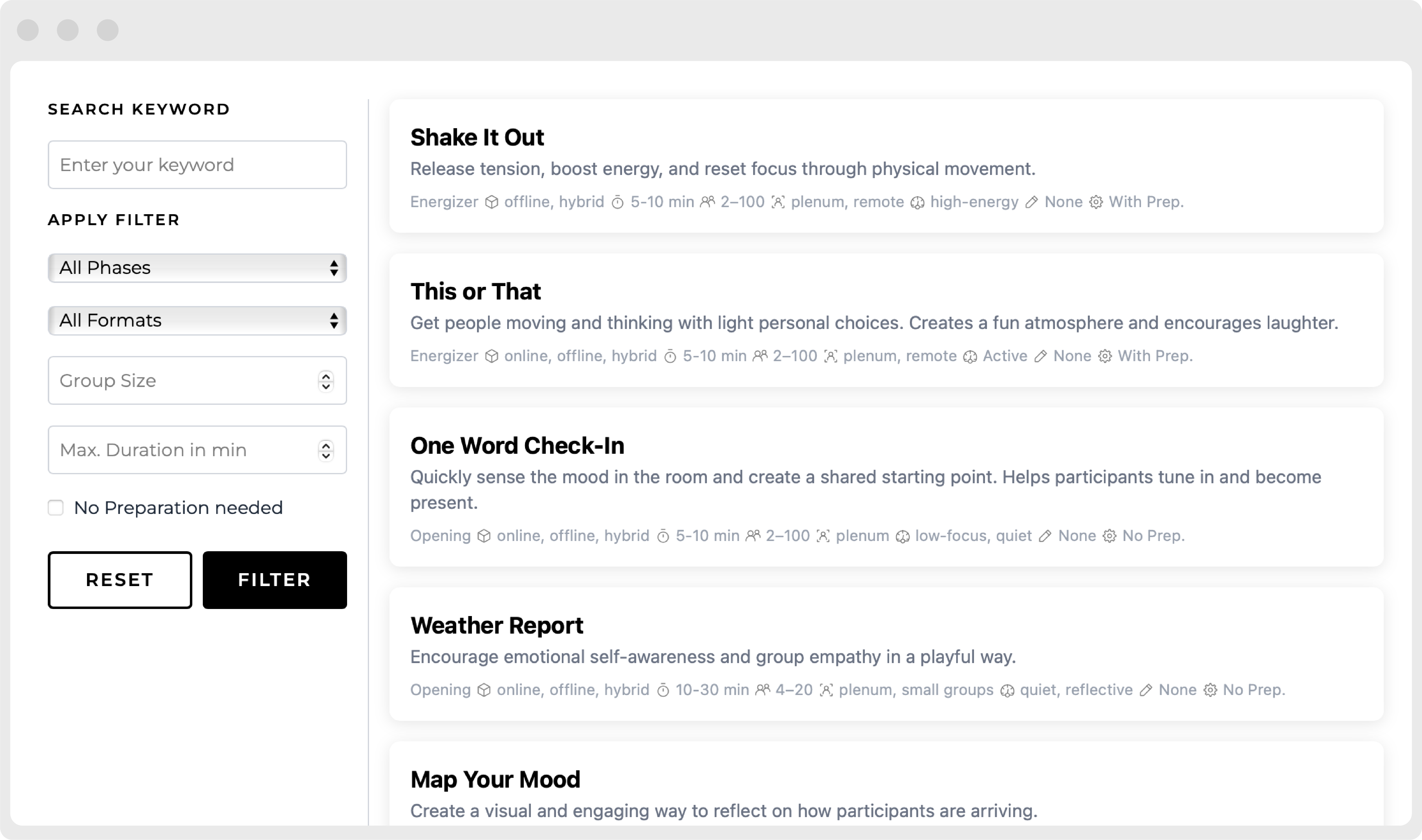The width and height of the screenshot is (1422, 840).
Task: Open the Map Your Mood activity
Action: tap(495, 779)
